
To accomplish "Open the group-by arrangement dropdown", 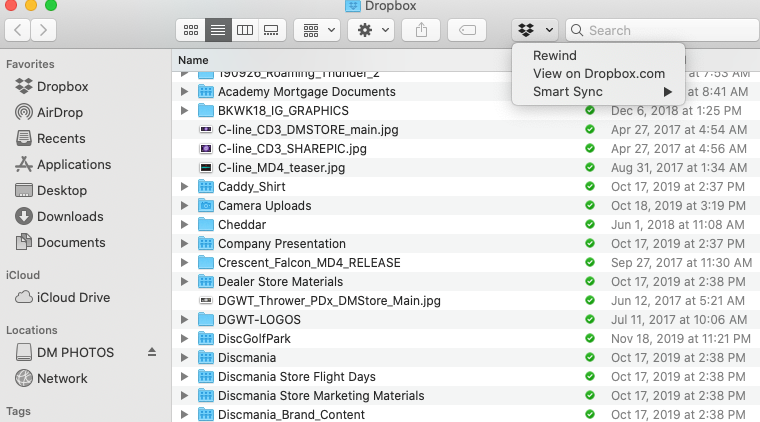I will tap(317, 30).
